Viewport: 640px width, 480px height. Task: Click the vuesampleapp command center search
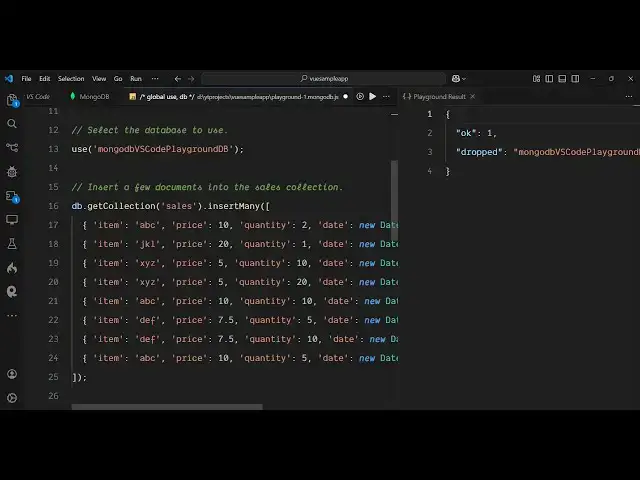[324, 78]
